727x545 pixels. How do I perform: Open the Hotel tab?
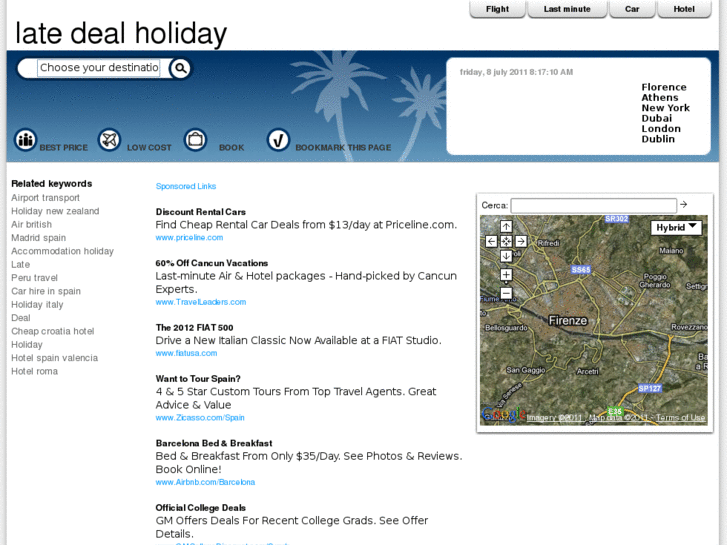tap(684, 9)
